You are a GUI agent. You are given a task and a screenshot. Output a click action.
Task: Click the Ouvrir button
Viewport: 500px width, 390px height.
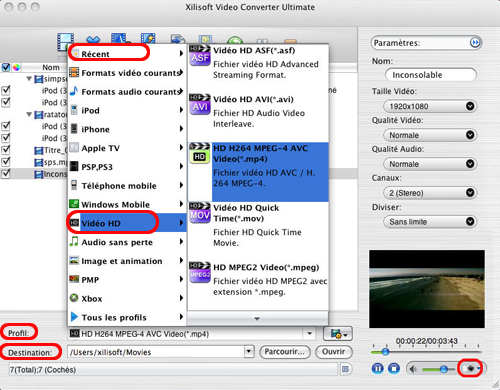coord(333,351)
